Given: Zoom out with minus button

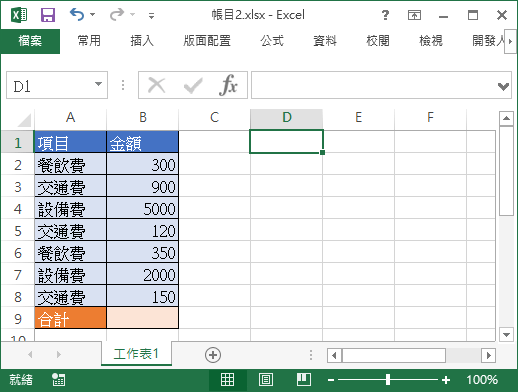Looking at the screenshot, I should (x=331, y=380).
